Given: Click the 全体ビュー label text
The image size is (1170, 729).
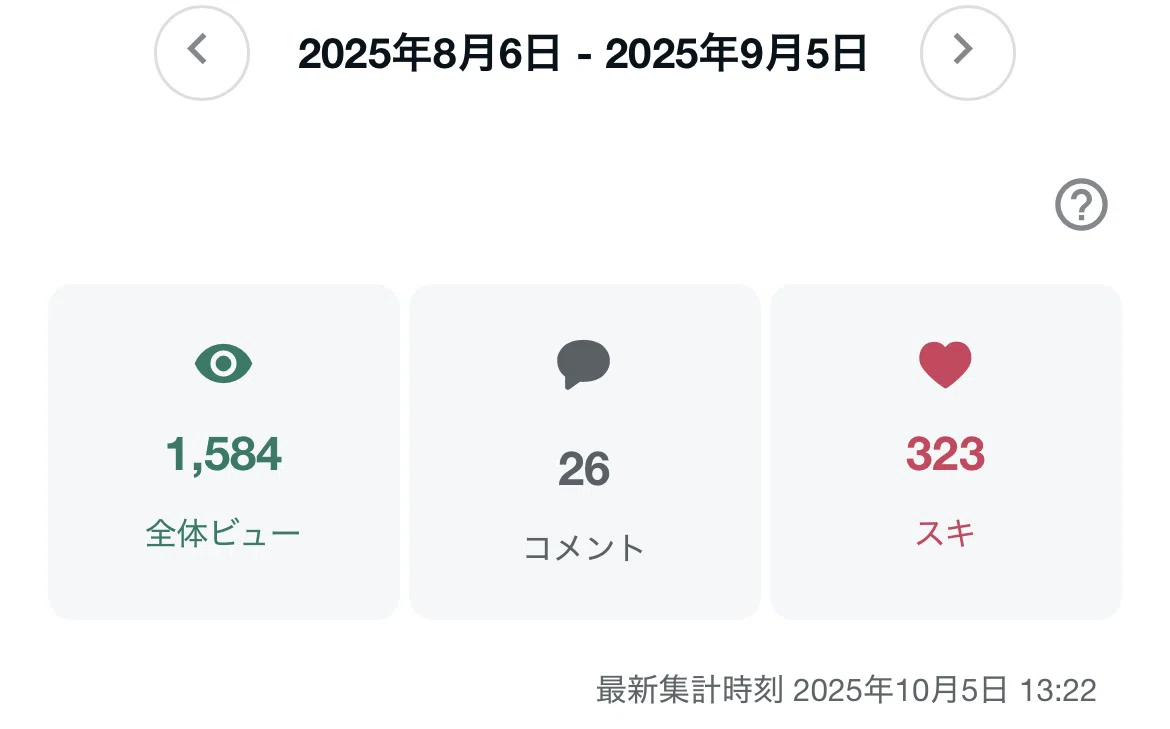Looking at the screenshot, I should (x=223, y=534).
